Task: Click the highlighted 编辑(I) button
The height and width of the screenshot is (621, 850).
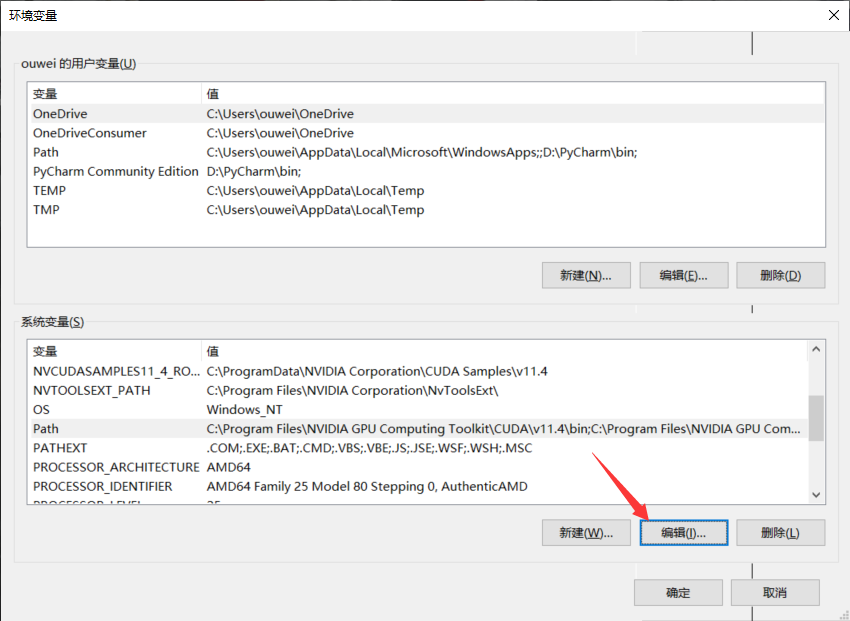Action: tap(684, 532)
